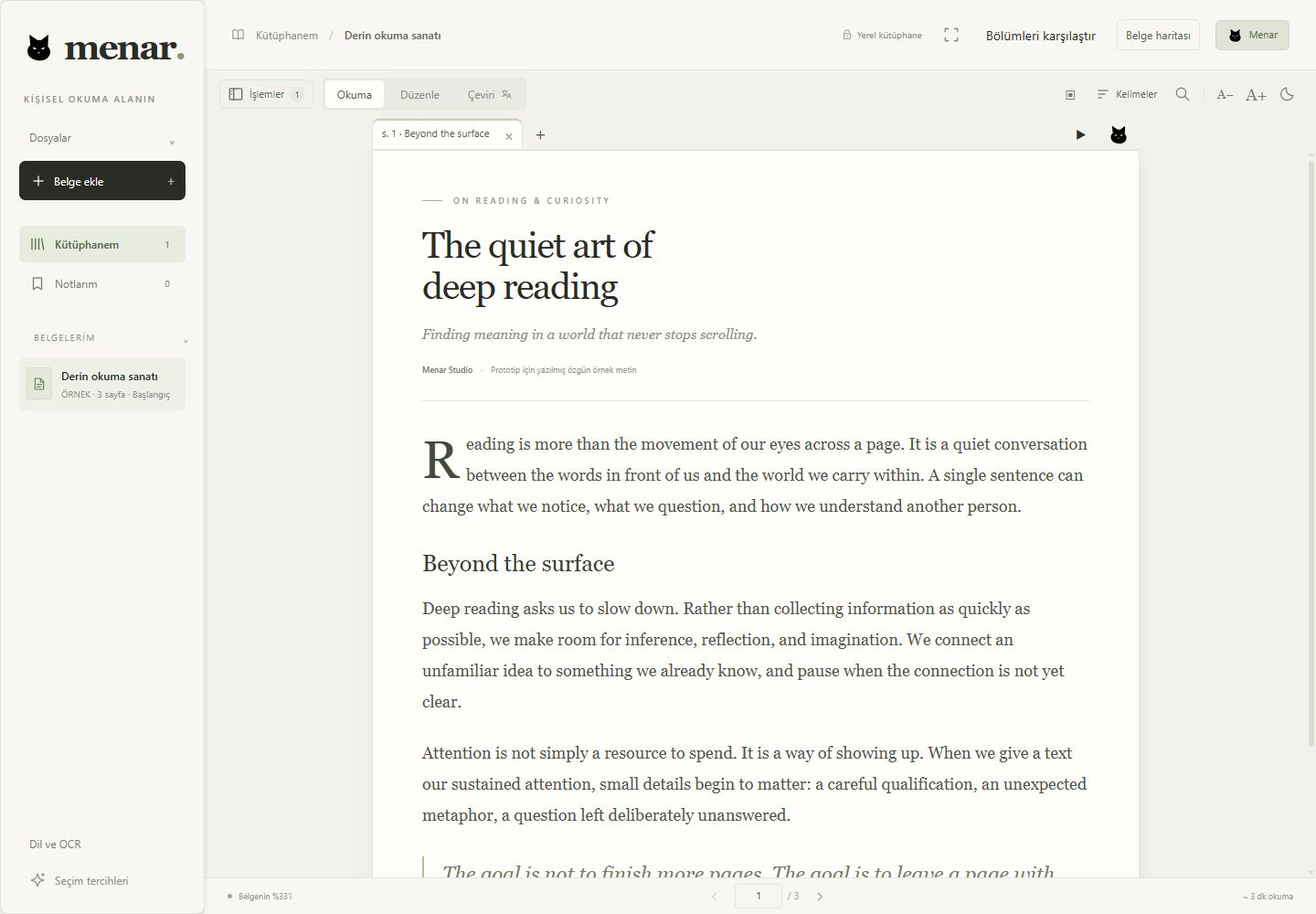This screenshot has width=1316, height=914.
Task: Close the 's. 1 · Beyond the surface' tab
Action: pos(509,136)
